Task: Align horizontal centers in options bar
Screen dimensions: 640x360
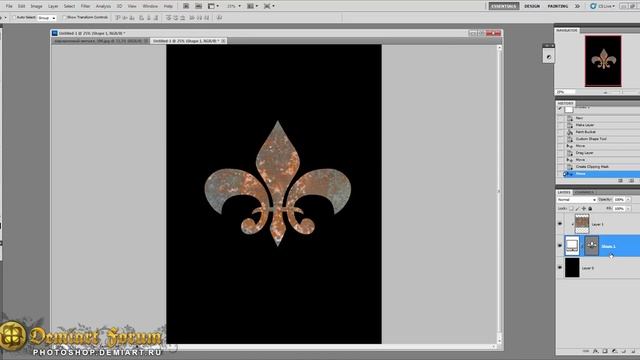Action: (149, 18)
